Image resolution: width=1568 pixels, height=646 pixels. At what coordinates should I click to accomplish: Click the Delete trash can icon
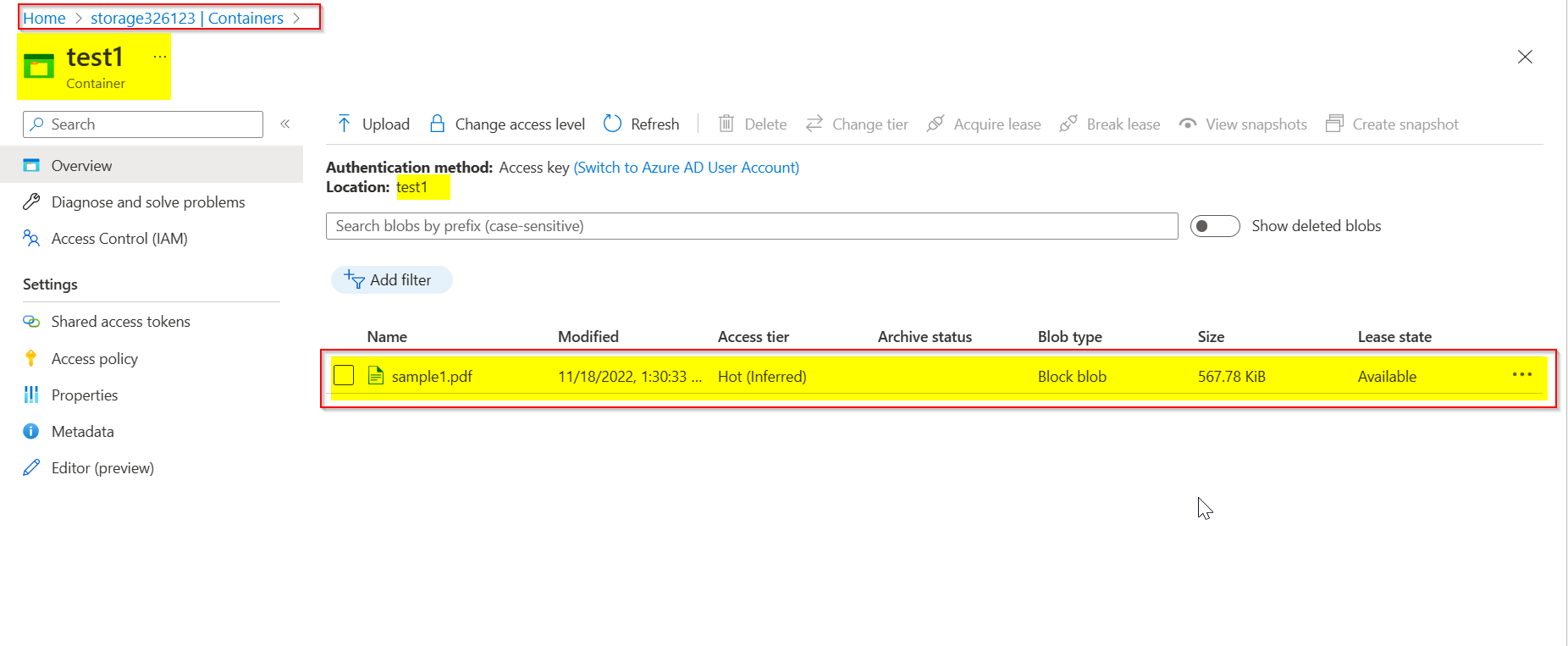(726, 124)
